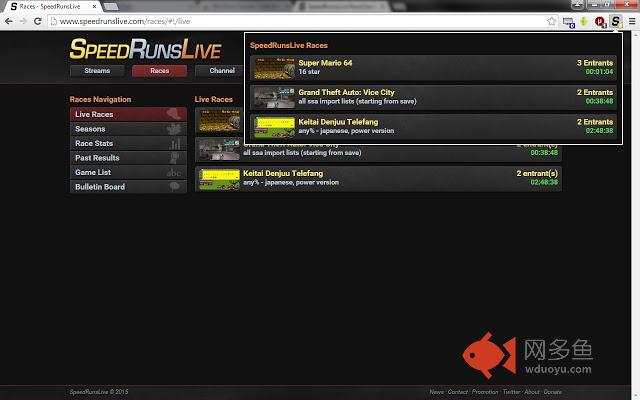Click the Past Results trophy icon

175,158
